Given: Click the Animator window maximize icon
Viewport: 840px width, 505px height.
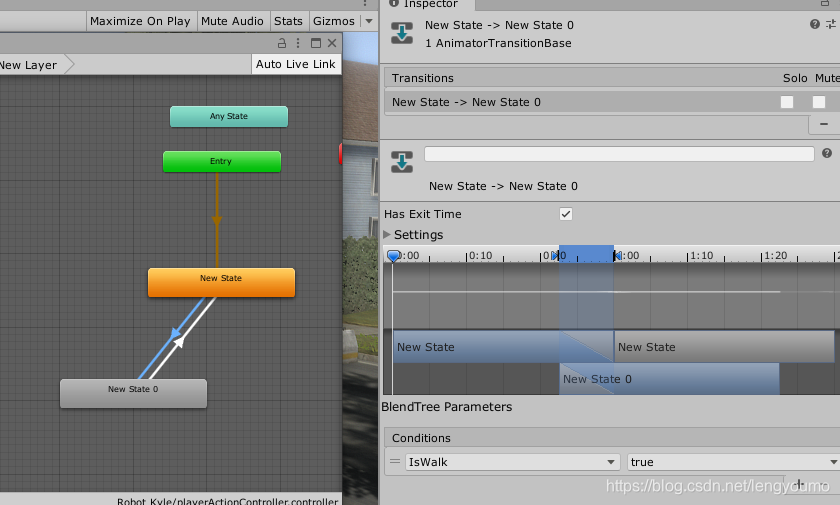Looking at the screenshot, I should pos(316,43).
